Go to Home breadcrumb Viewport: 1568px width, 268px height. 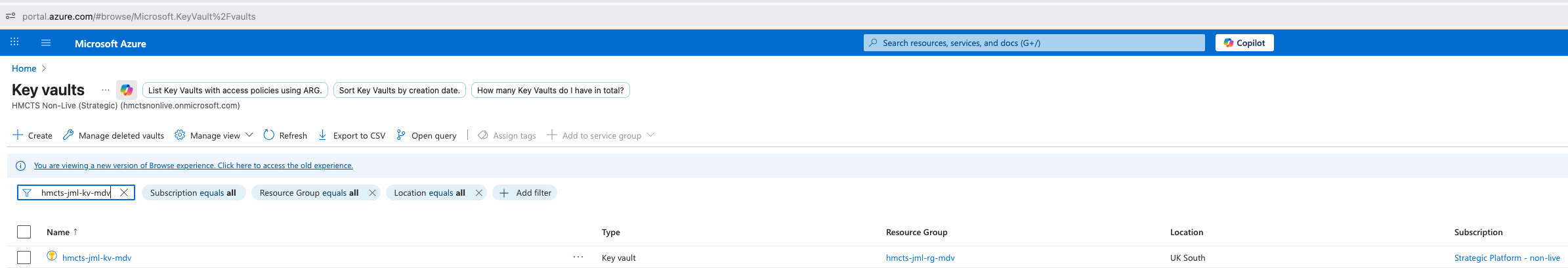pyautogui.click(x=24, y=68)
